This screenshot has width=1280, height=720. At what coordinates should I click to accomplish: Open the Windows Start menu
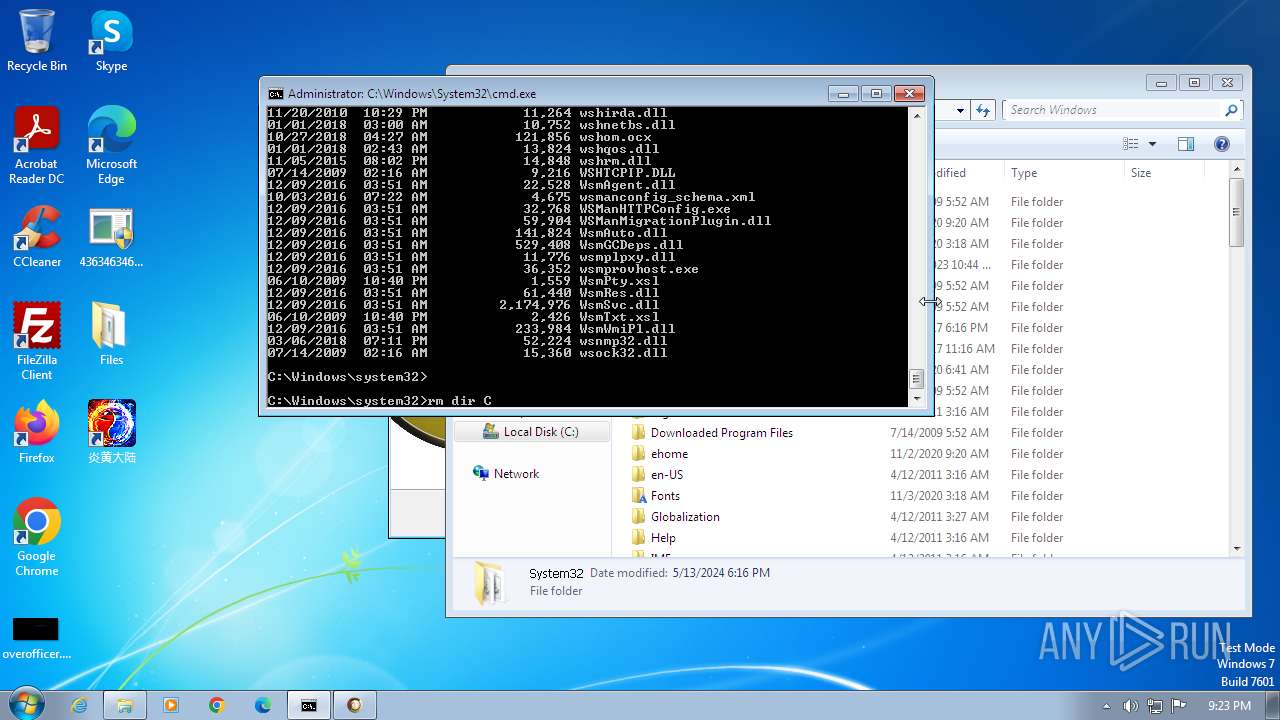(26, 704)
